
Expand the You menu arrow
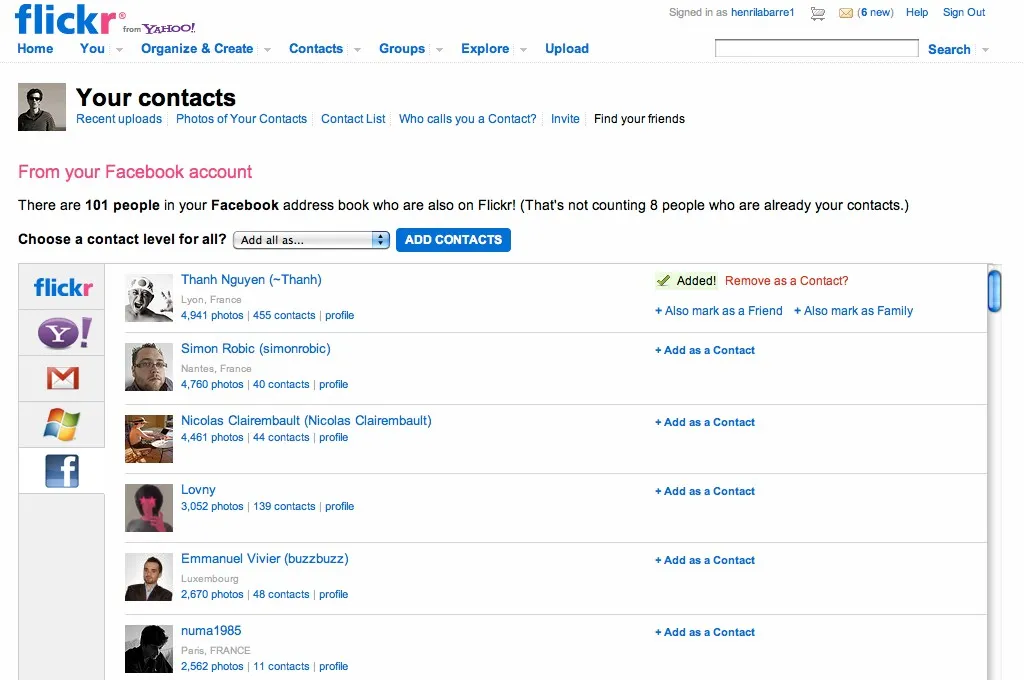(x=120, y=50)
